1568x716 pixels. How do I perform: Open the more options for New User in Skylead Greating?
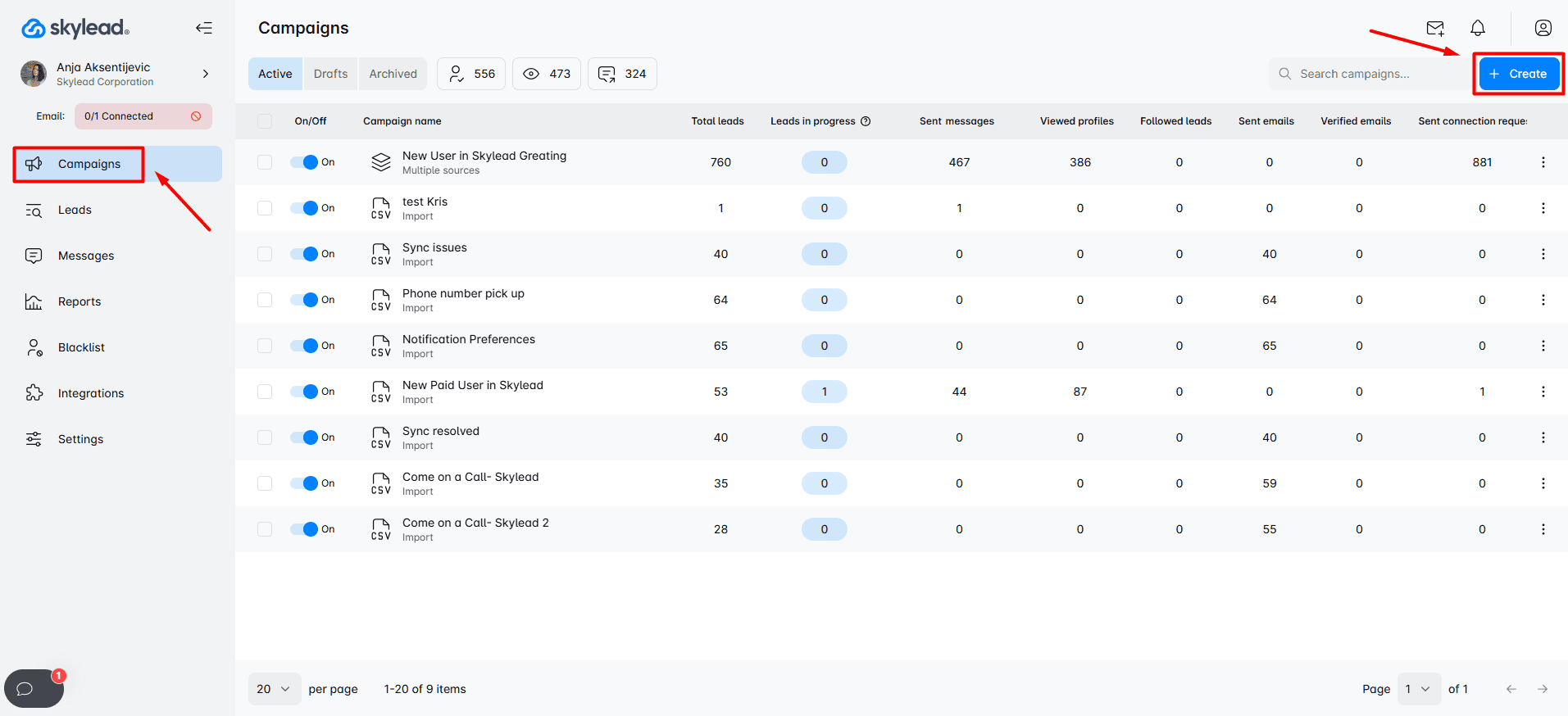[x=1543, y=162]
